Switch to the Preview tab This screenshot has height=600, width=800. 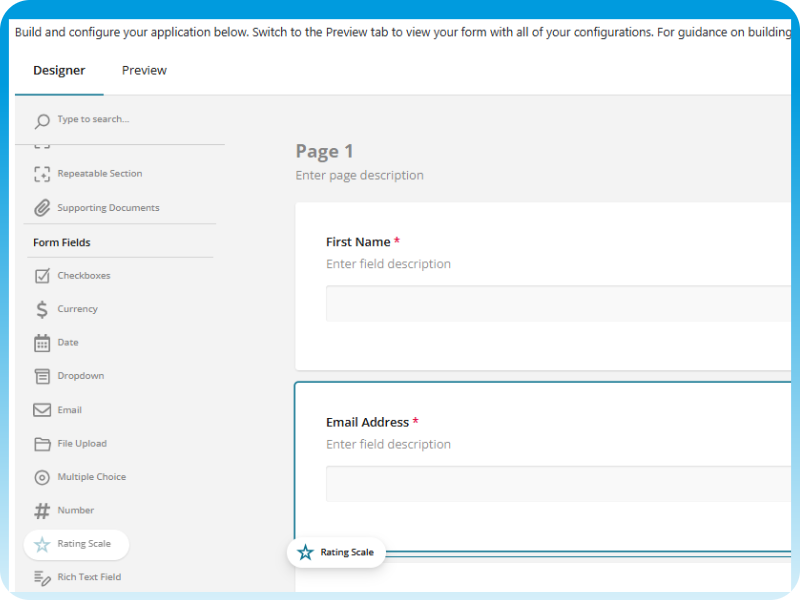pyautogui.click(x=143, y=70)
